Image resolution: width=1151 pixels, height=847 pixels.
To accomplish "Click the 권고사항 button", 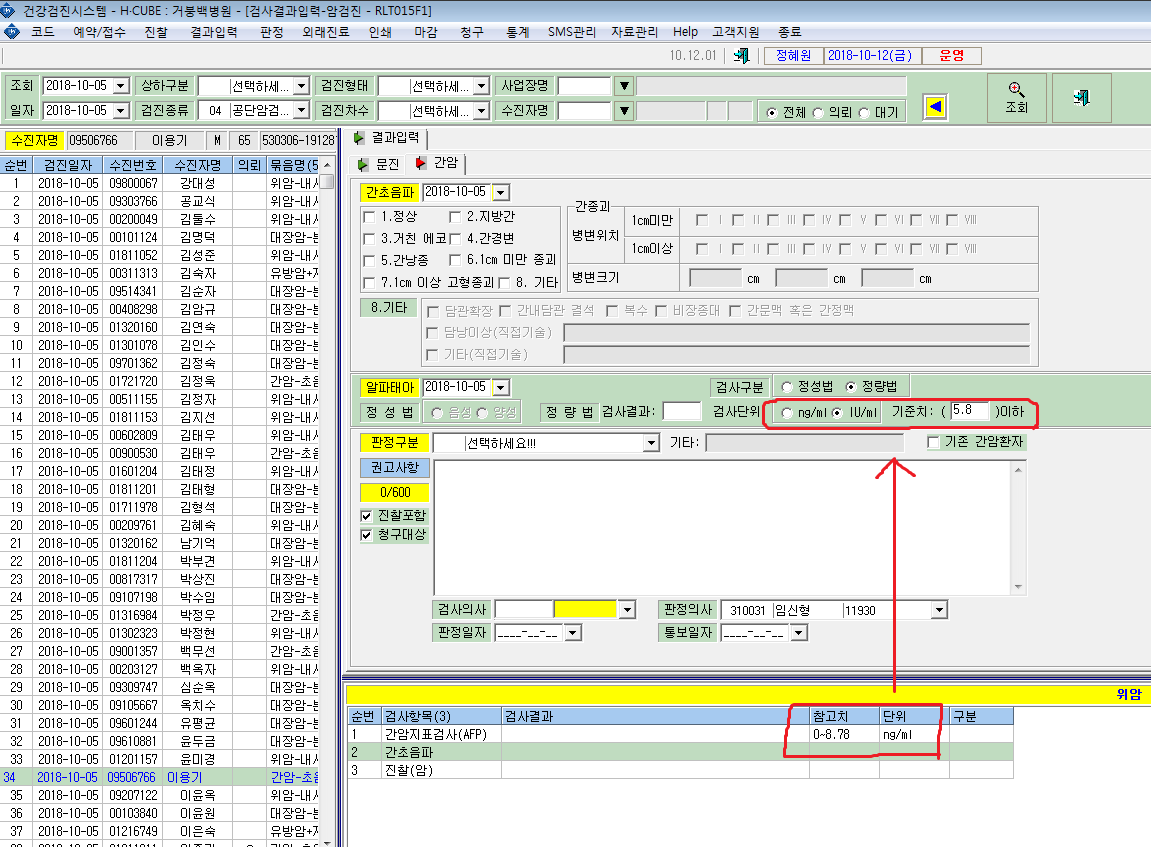I will pyautogui.click(x=394, y=468).
